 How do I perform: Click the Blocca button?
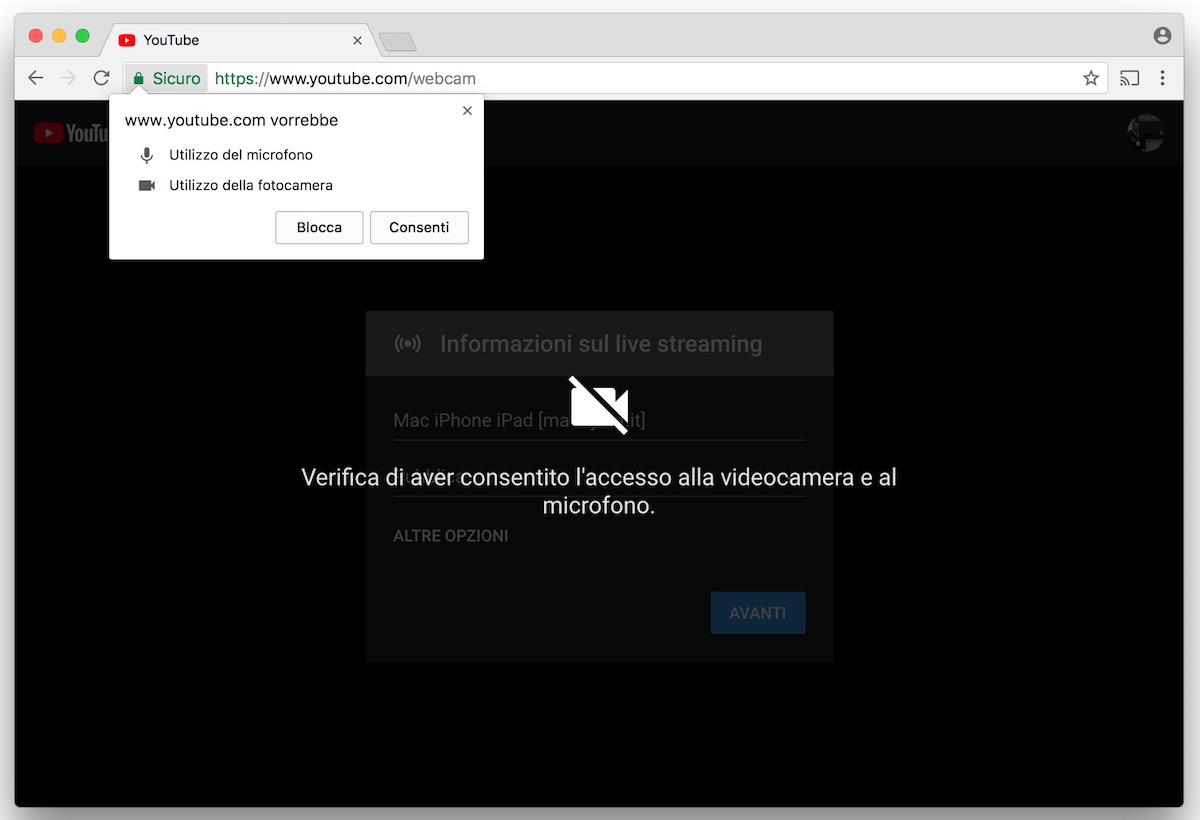click(319, 227)
